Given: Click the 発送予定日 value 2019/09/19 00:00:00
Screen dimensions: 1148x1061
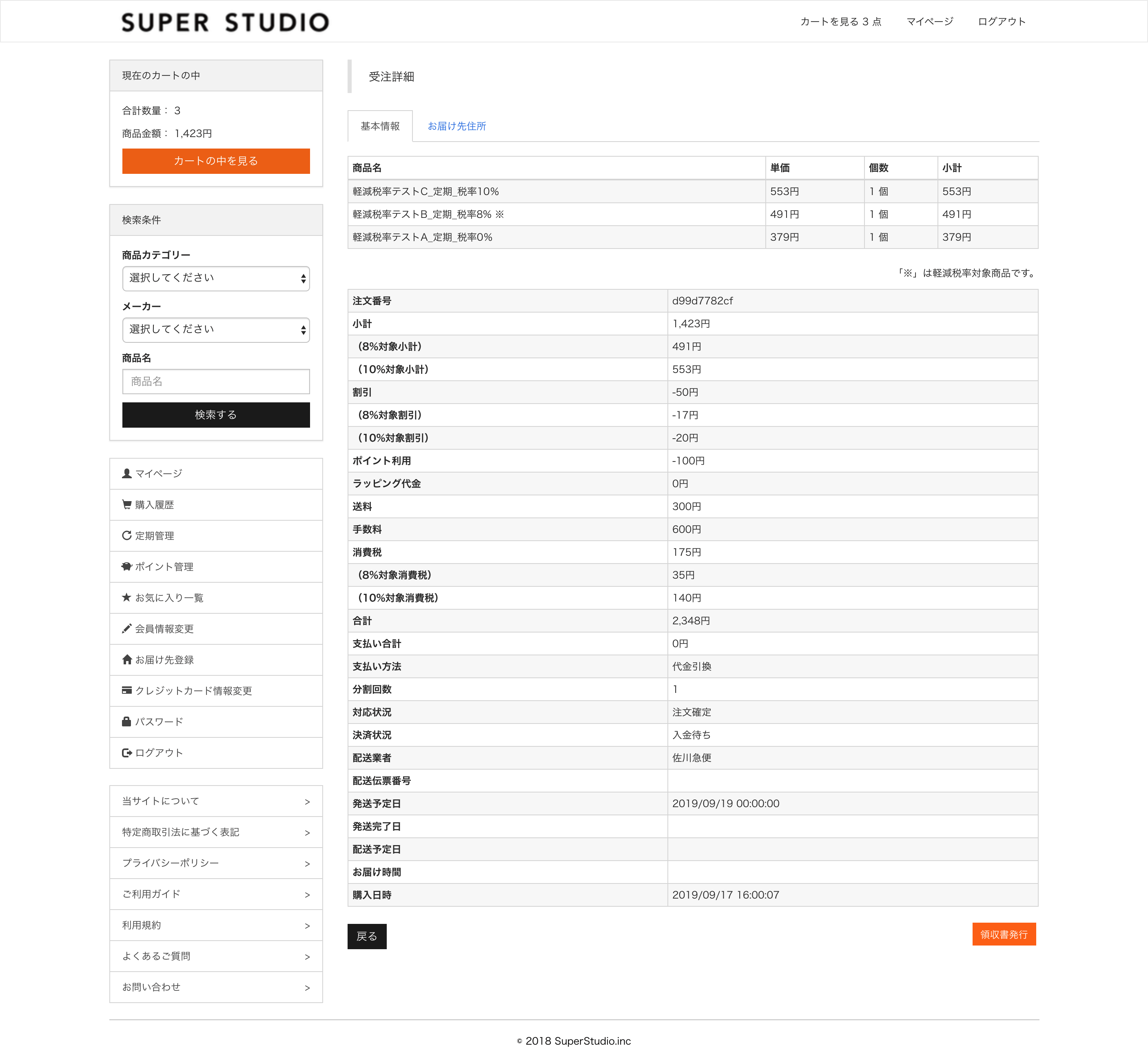Looking at the screenshot, I should pyautogui.click(x=725, y=804).
